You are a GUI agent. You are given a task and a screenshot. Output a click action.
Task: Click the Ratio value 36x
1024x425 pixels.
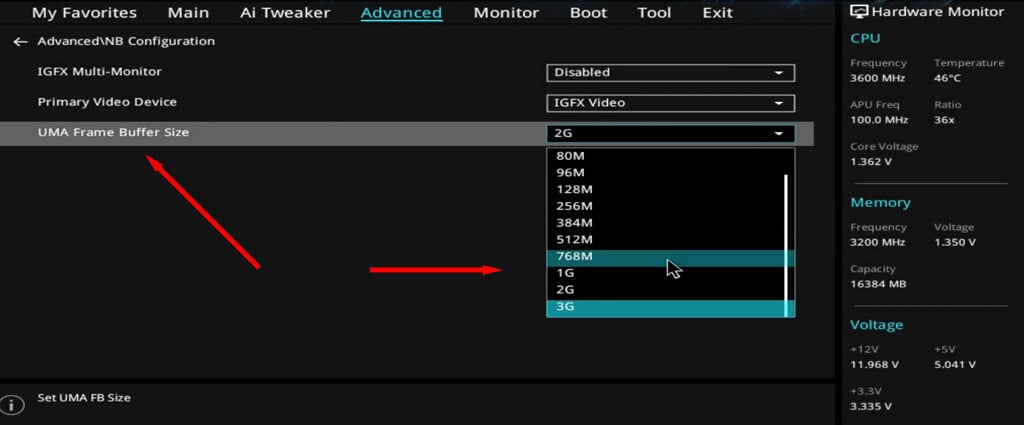[944, 120]
